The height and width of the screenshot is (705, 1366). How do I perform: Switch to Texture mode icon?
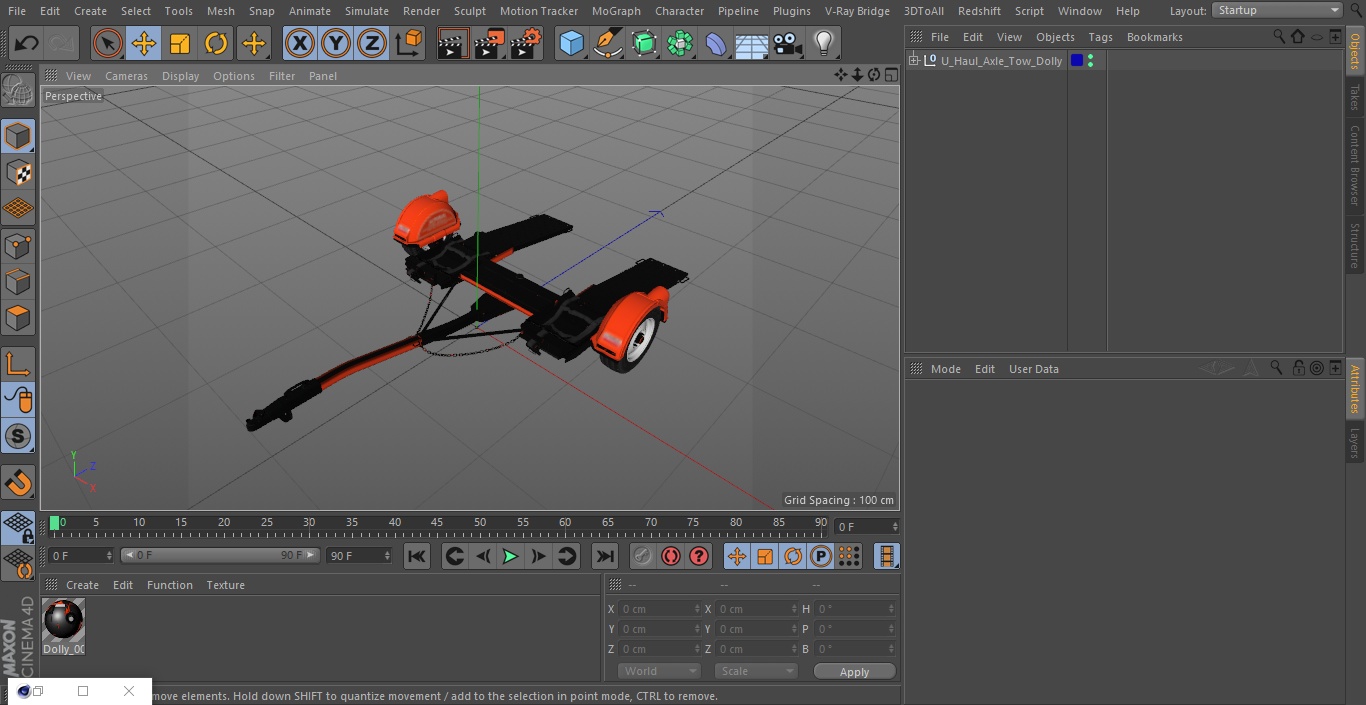pos(18,172)
